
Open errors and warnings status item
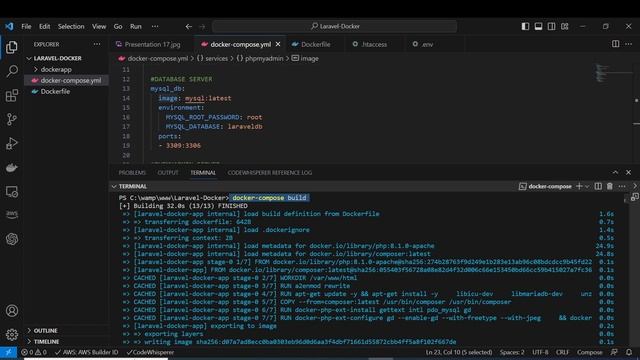coord(34,352)
